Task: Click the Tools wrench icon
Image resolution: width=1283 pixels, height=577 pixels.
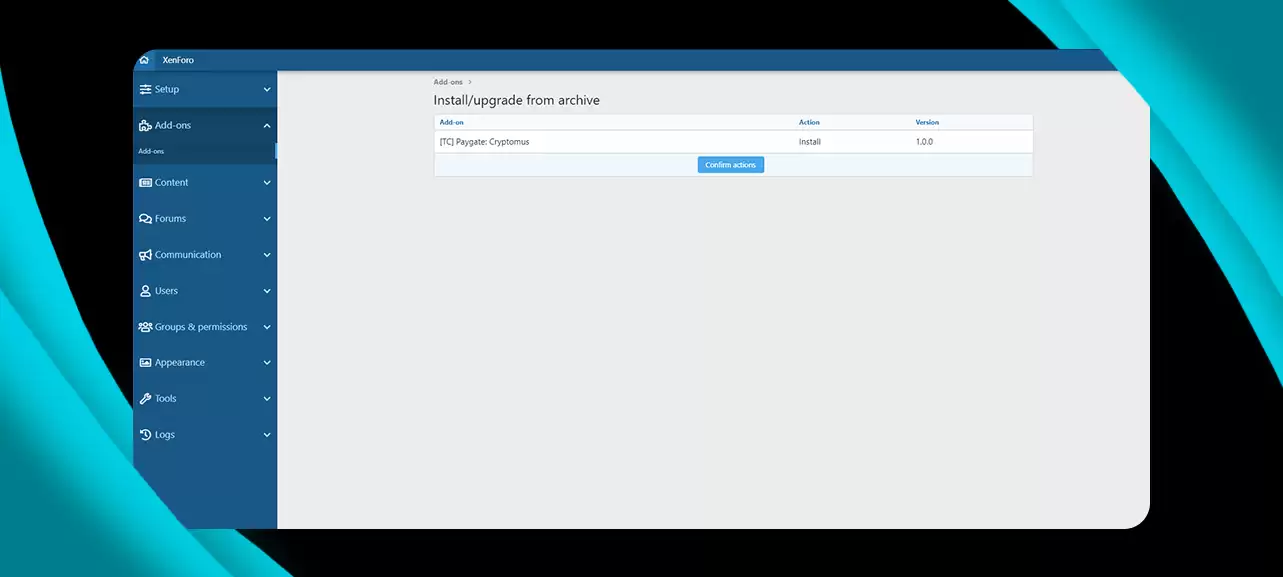Action: tap(145, 399)
